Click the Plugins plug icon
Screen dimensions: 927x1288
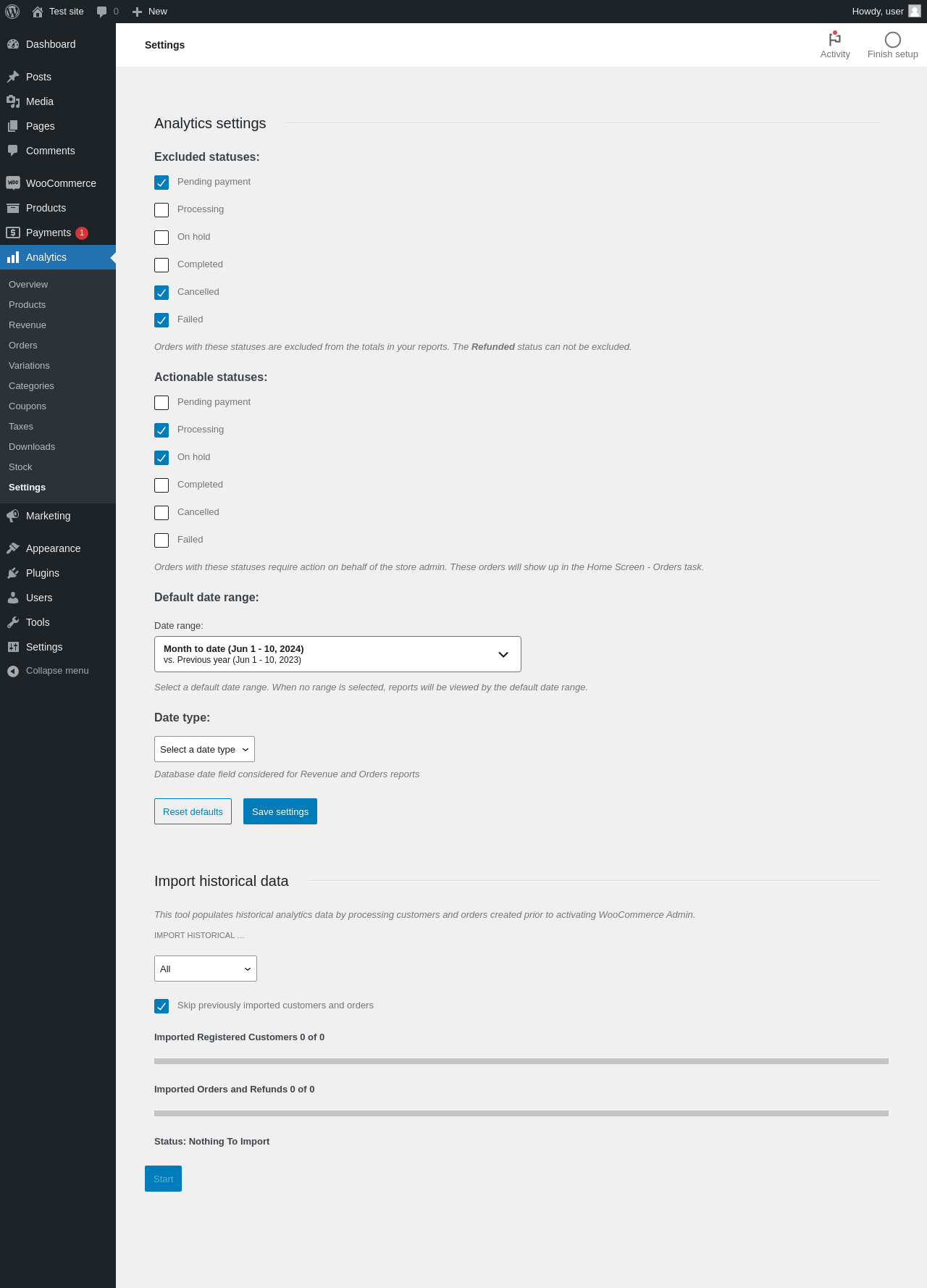point(13,573)
